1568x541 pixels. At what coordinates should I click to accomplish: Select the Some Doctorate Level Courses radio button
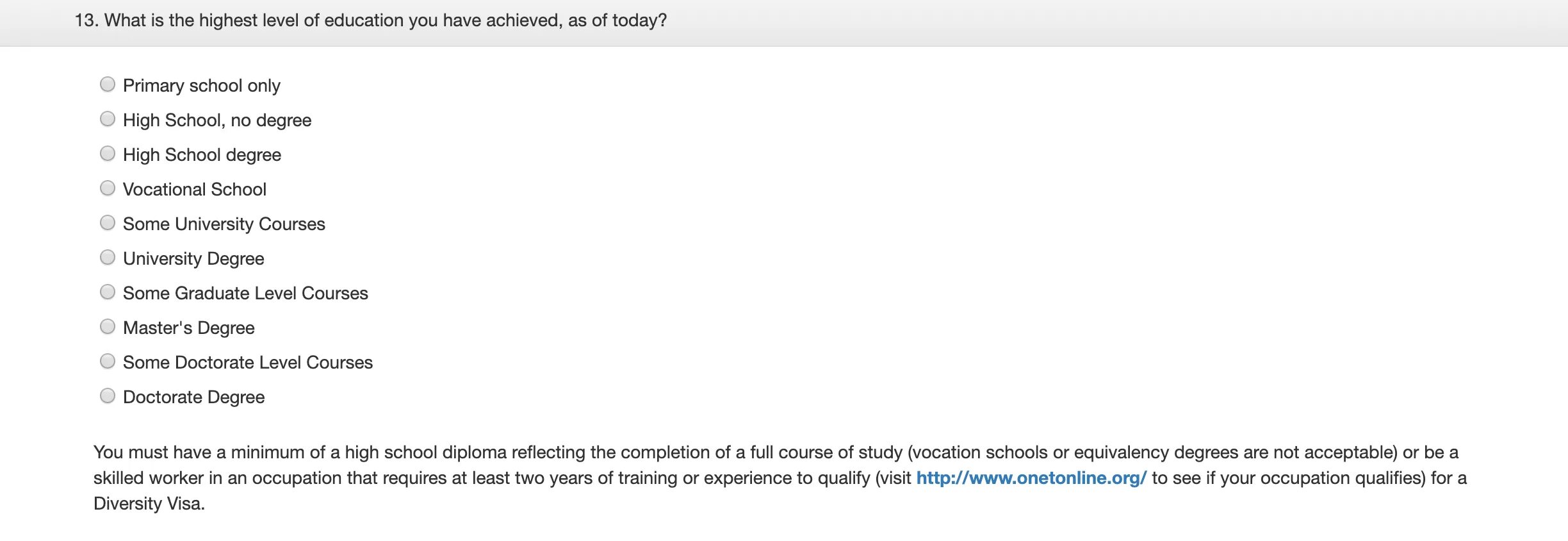[108, 362]
